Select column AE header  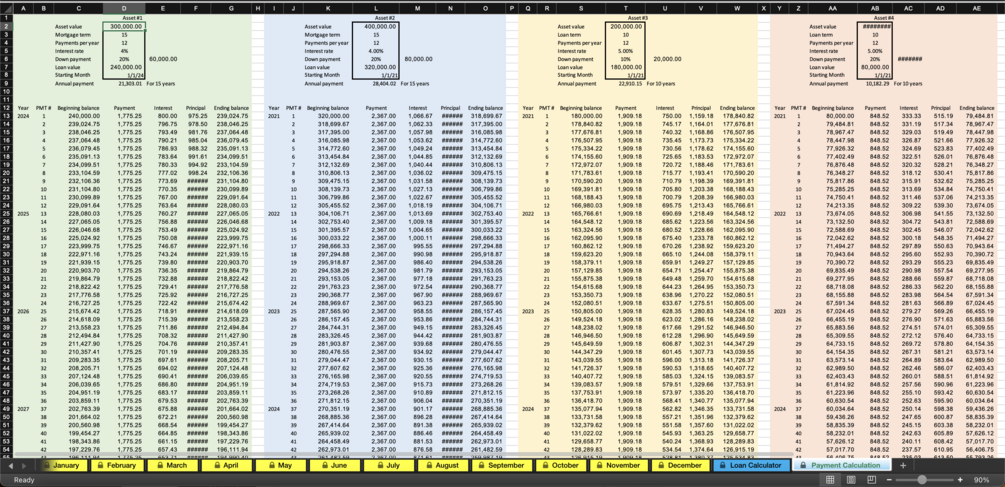click(976, 9)
